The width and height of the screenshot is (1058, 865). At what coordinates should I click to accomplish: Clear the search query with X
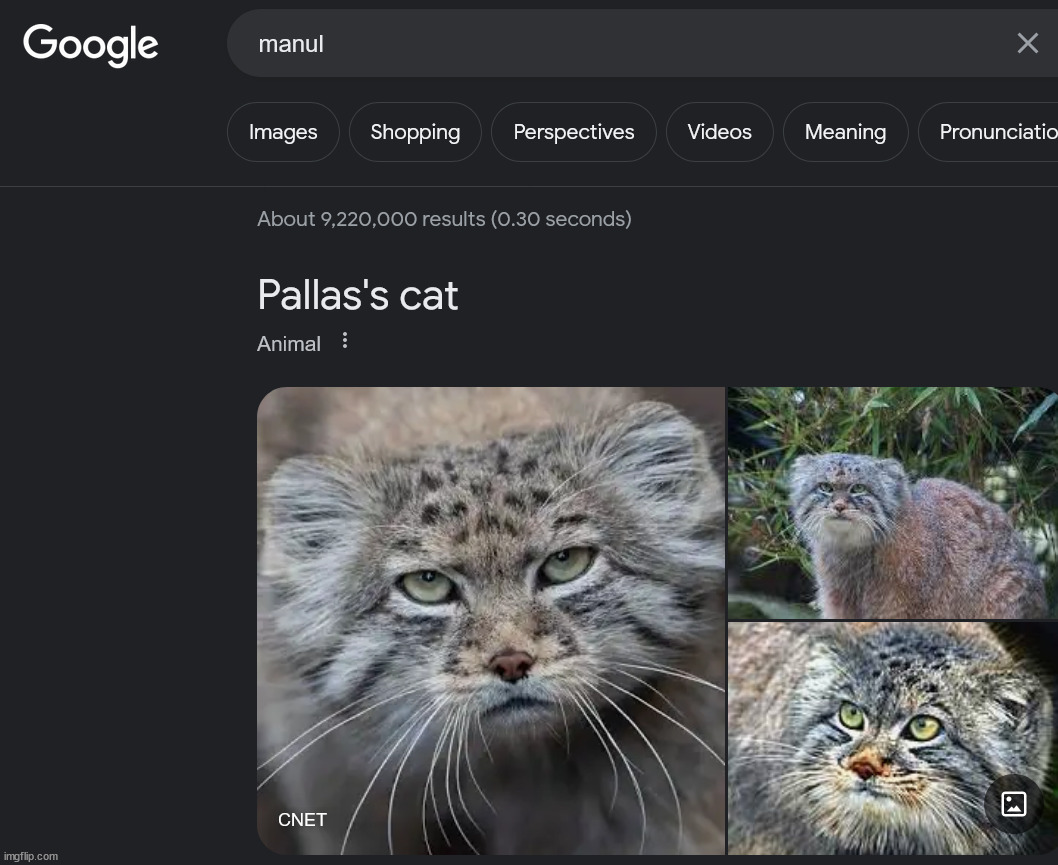1027,43
